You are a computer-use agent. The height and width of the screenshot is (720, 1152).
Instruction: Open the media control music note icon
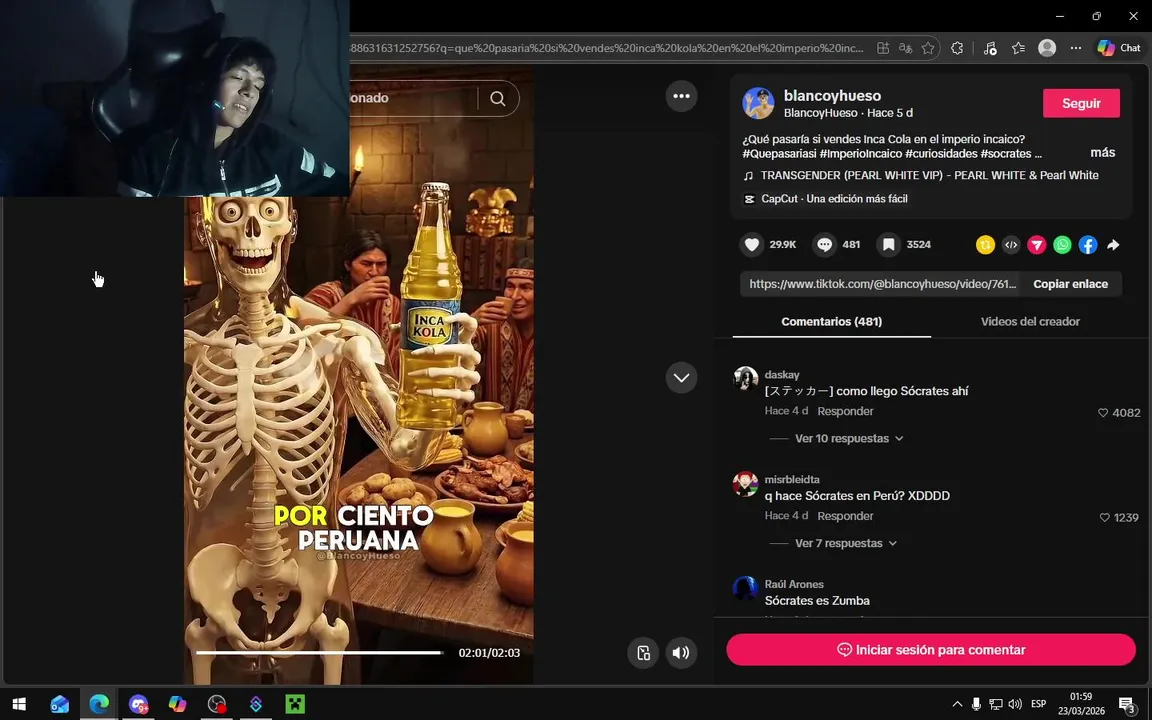coord(990,48)
